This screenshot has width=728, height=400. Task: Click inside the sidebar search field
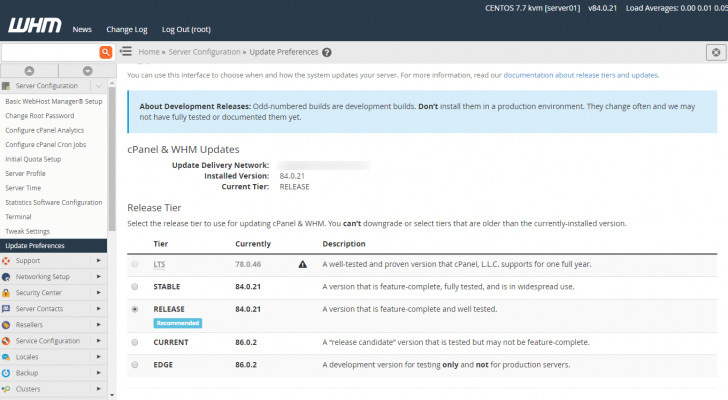[50, 51]
